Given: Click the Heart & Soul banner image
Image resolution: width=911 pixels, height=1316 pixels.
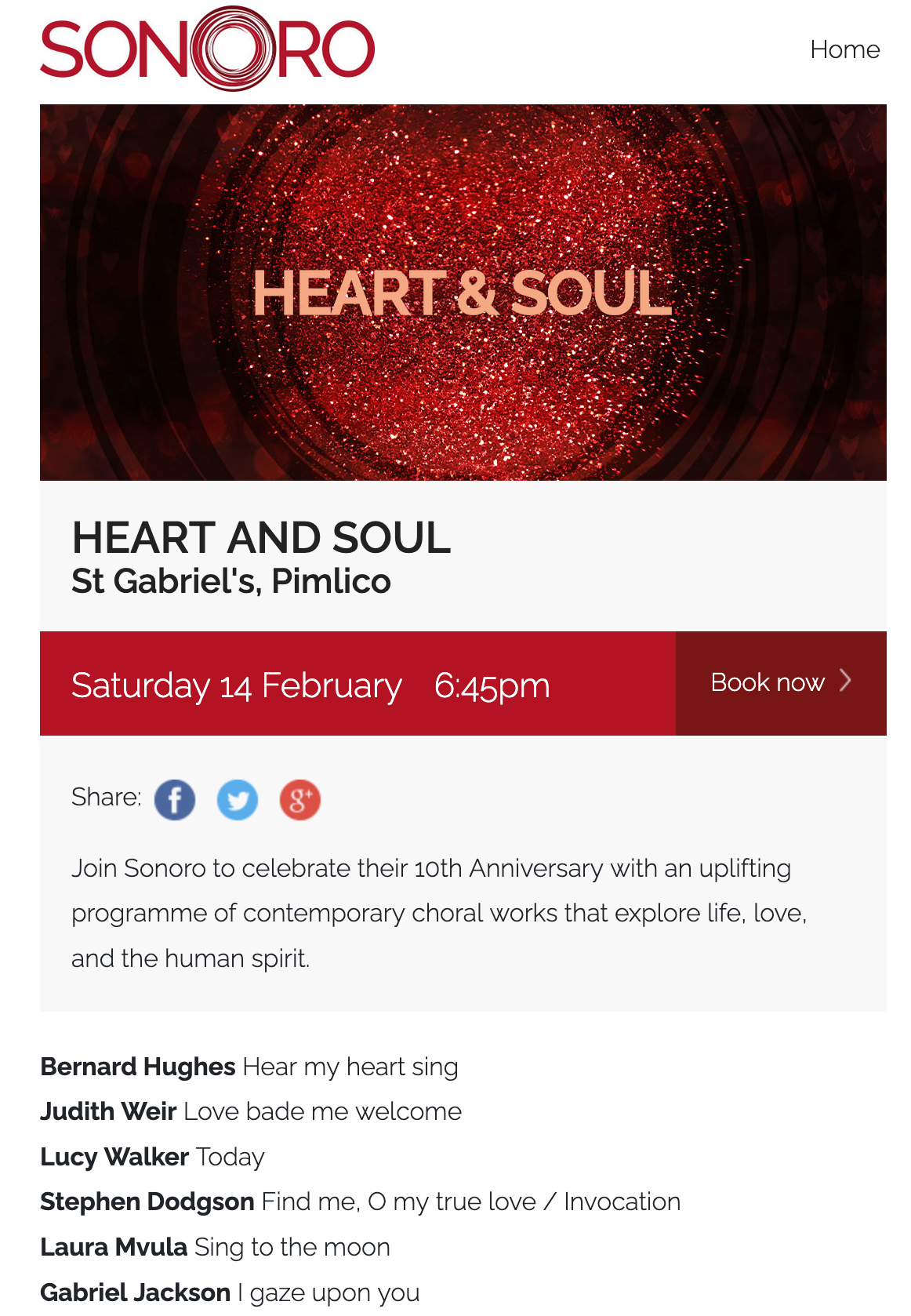Looking at the screenshot, I should [463, 292].
